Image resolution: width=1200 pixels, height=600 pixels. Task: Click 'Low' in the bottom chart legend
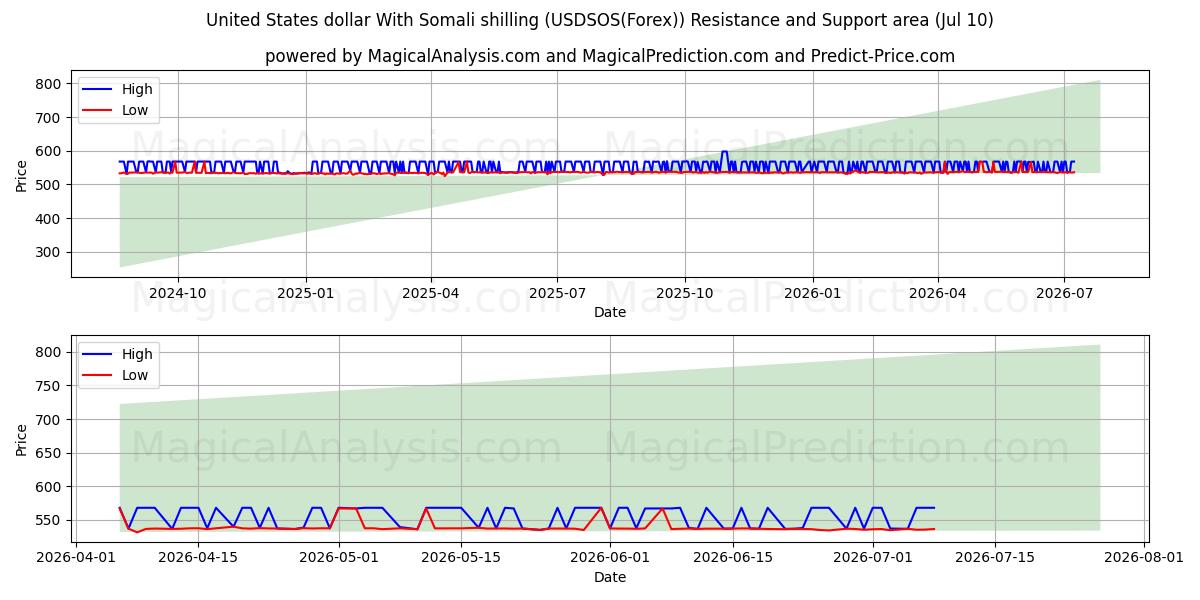point(135,375)
